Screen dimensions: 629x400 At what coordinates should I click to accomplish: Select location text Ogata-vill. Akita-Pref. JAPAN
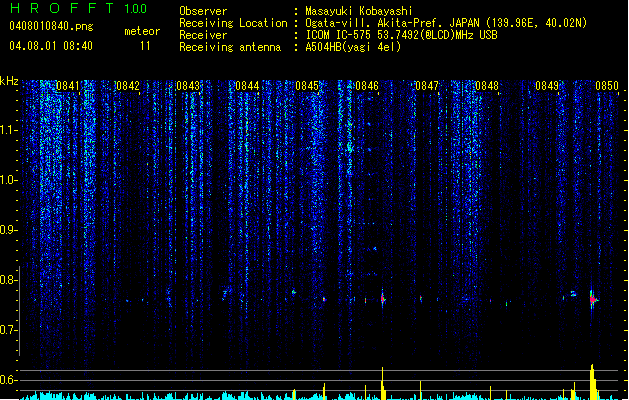[x=392, y=23]
